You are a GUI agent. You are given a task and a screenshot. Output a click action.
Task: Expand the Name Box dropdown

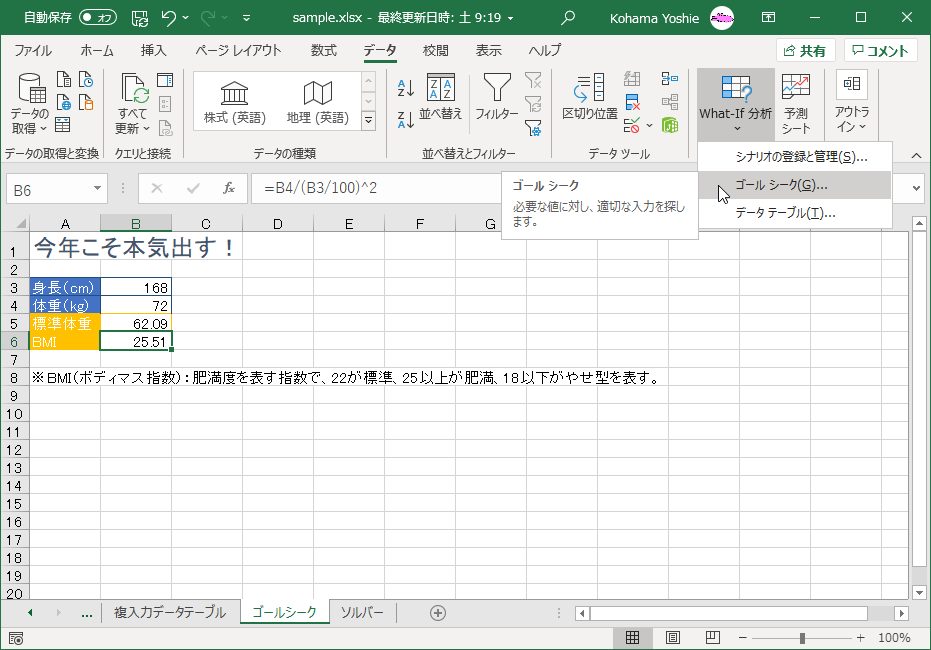click(96, 187)
